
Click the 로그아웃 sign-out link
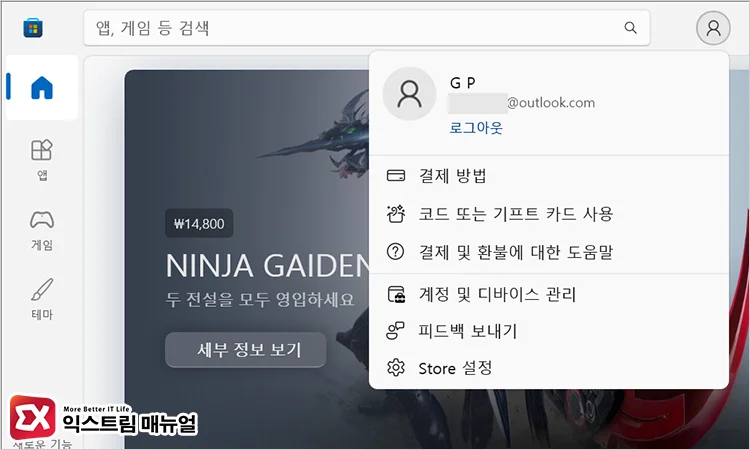pos(476,128)
